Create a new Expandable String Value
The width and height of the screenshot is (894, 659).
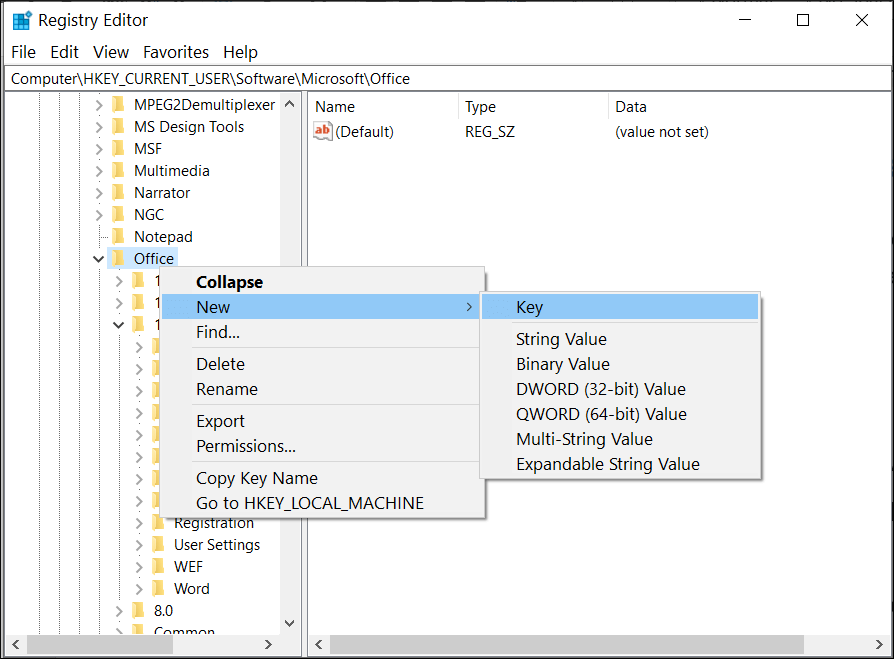[x=620, y=464]
